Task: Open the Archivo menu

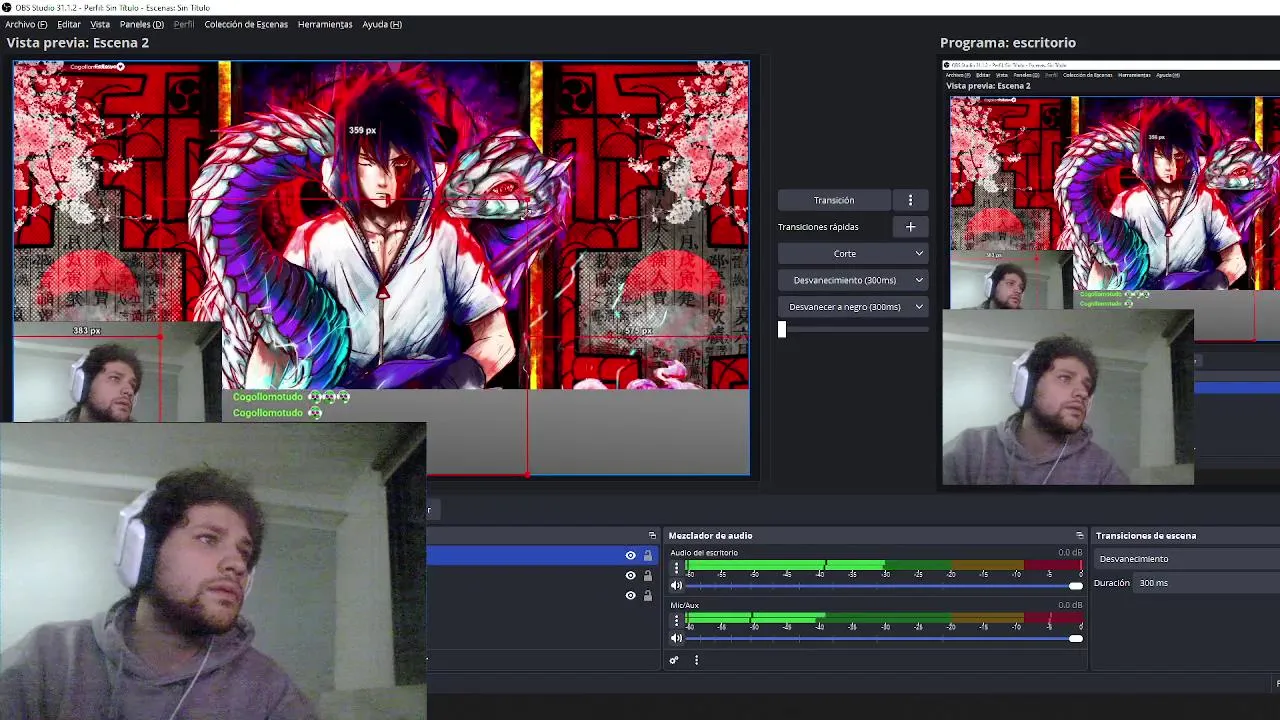Action: 26,24
